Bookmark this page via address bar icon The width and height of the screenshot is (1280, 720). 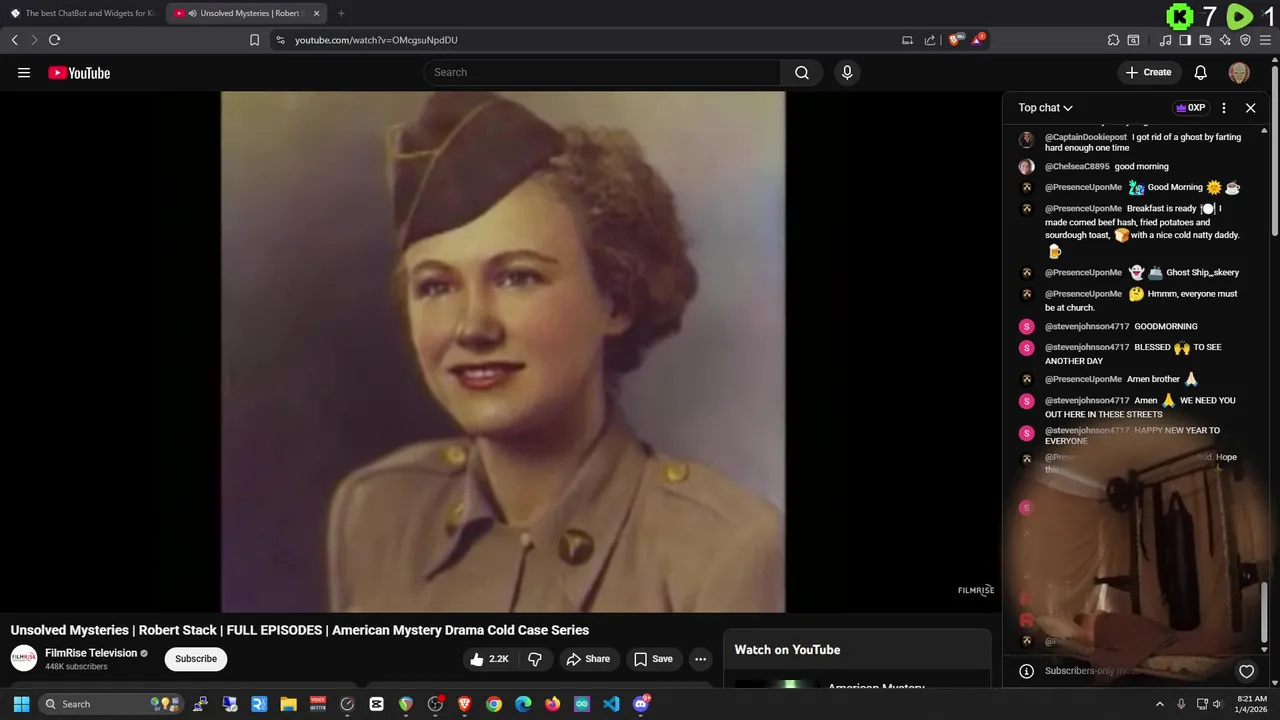click(x=254, y=40)
